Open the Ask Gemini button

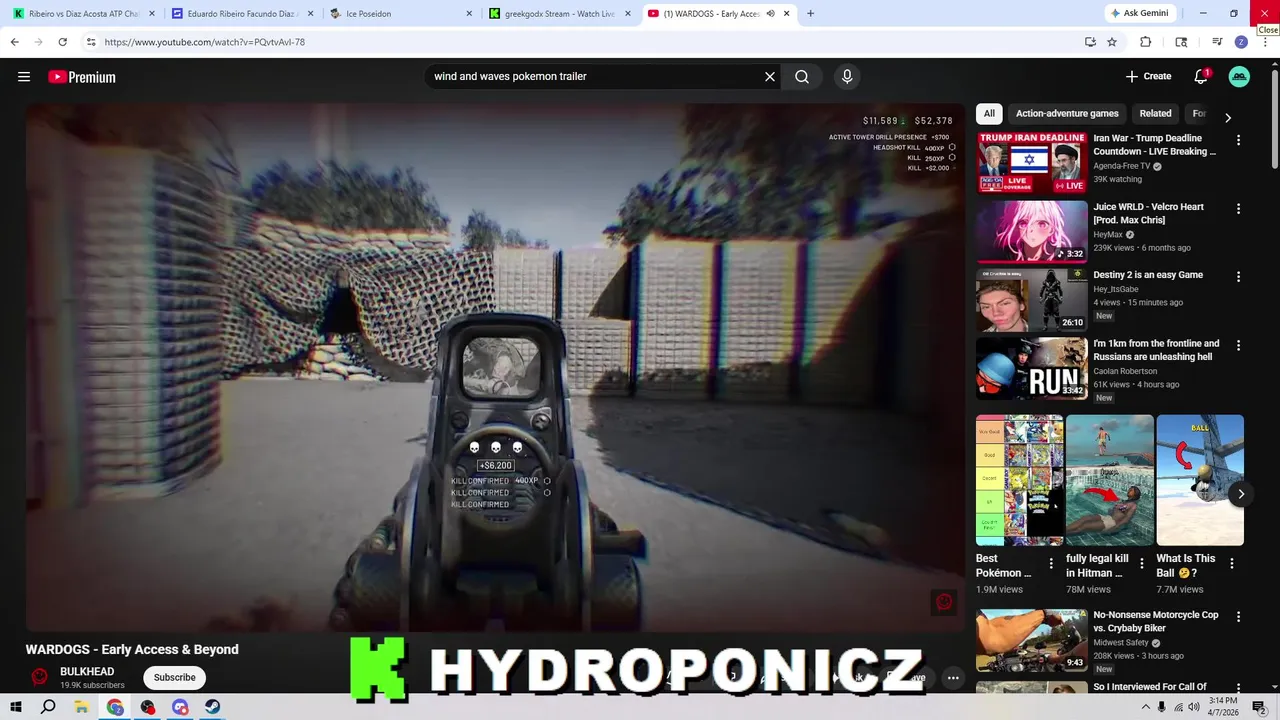1140,14
